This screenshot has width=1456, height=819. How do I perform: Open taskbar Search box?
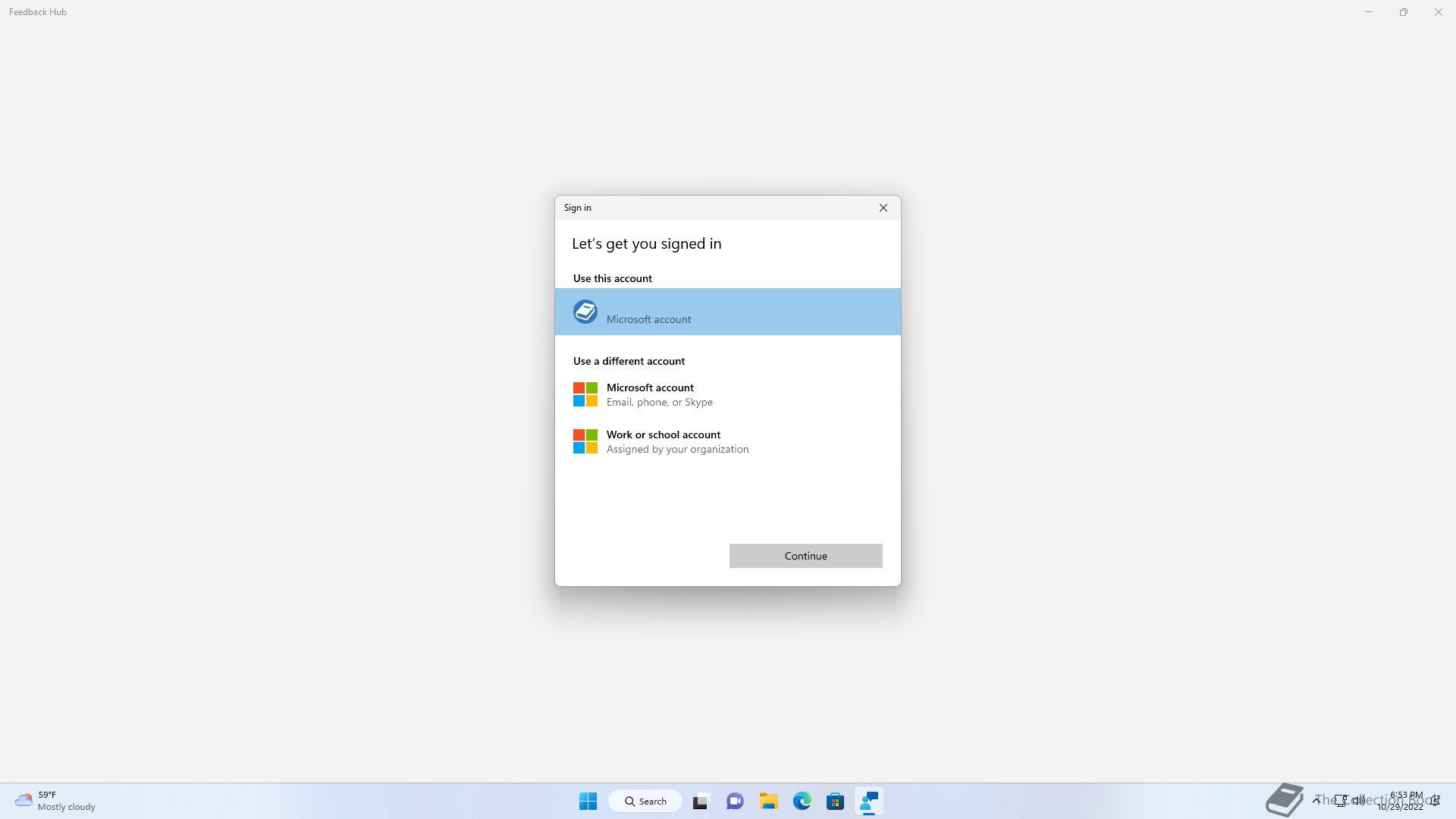pyautogui.click(x=645, y=801)
